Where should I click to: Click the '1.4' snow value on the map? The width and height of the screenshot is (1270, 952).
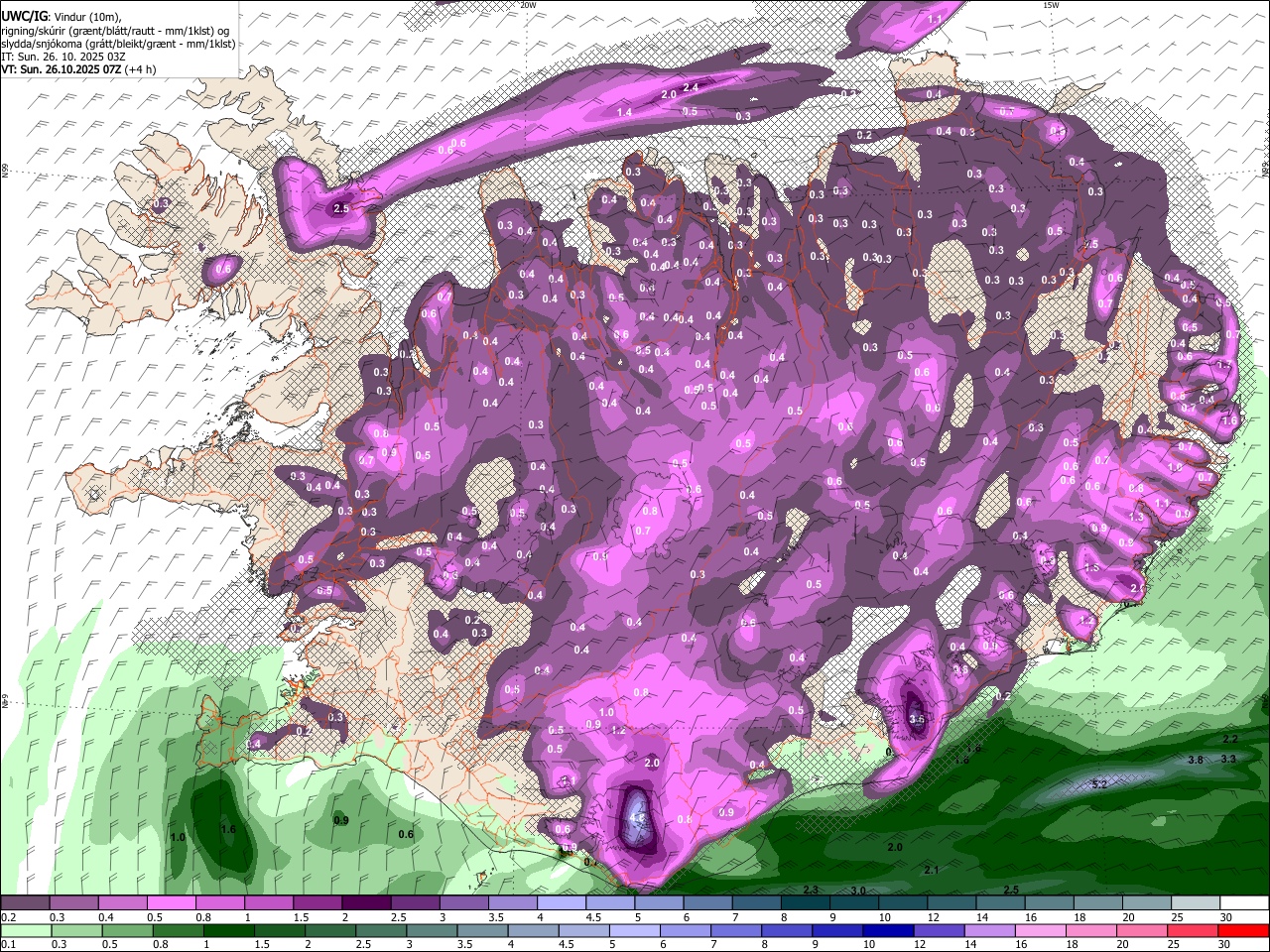pyautogui.click(x=624, y=113)
